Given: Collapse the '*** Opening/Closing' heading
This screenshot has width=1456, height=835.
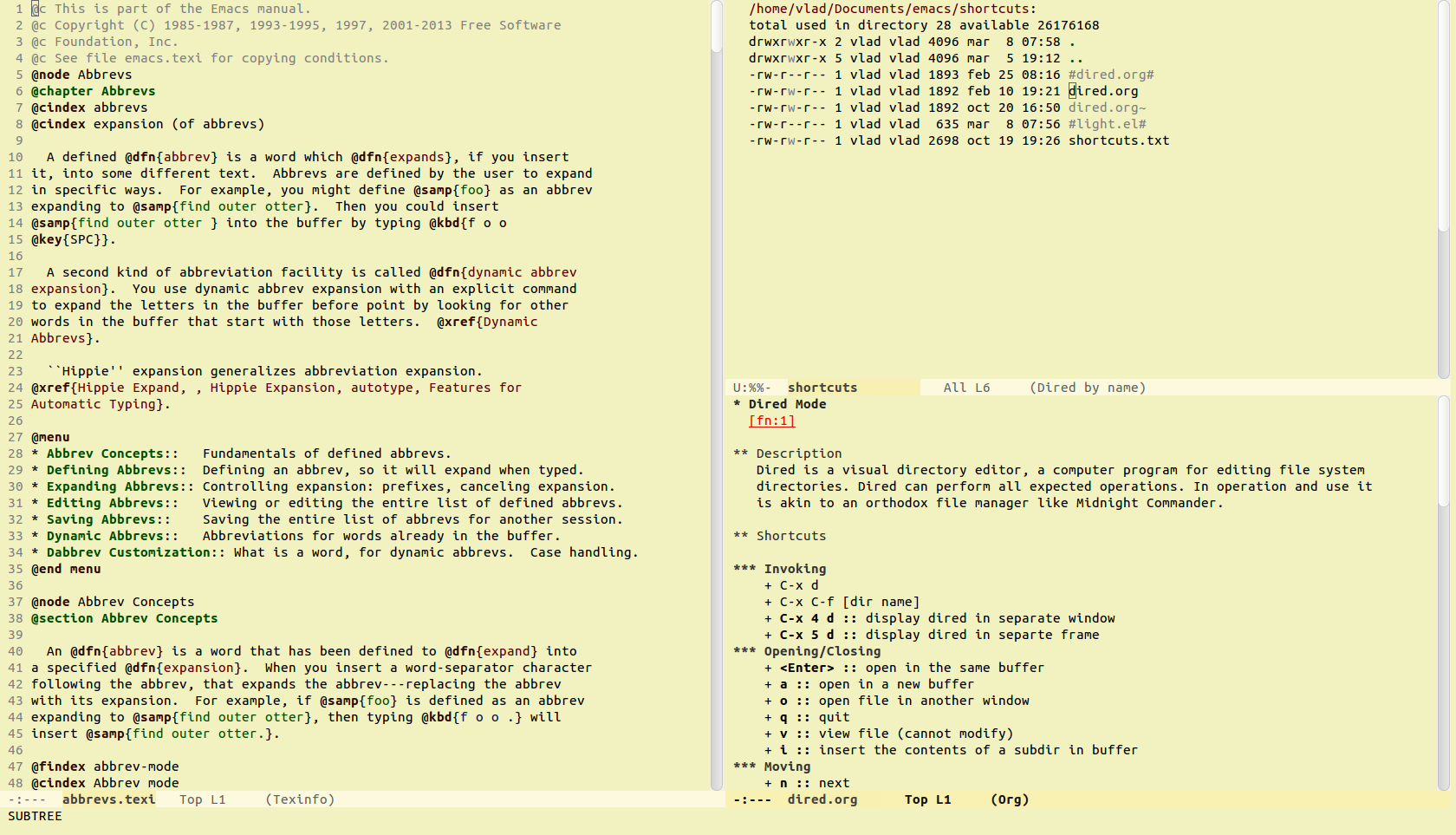Looking at the screenshot, I should (821, 651).
